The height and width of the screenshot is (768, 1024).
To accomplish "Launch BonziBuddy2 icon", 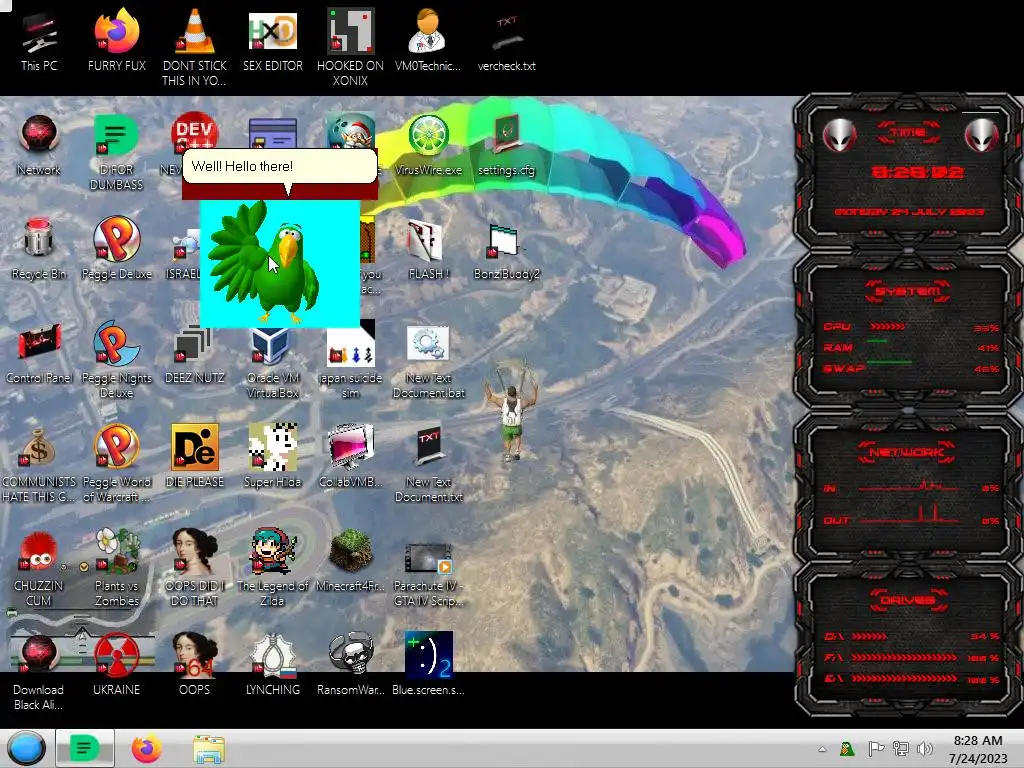I will (x=506, y=249).
